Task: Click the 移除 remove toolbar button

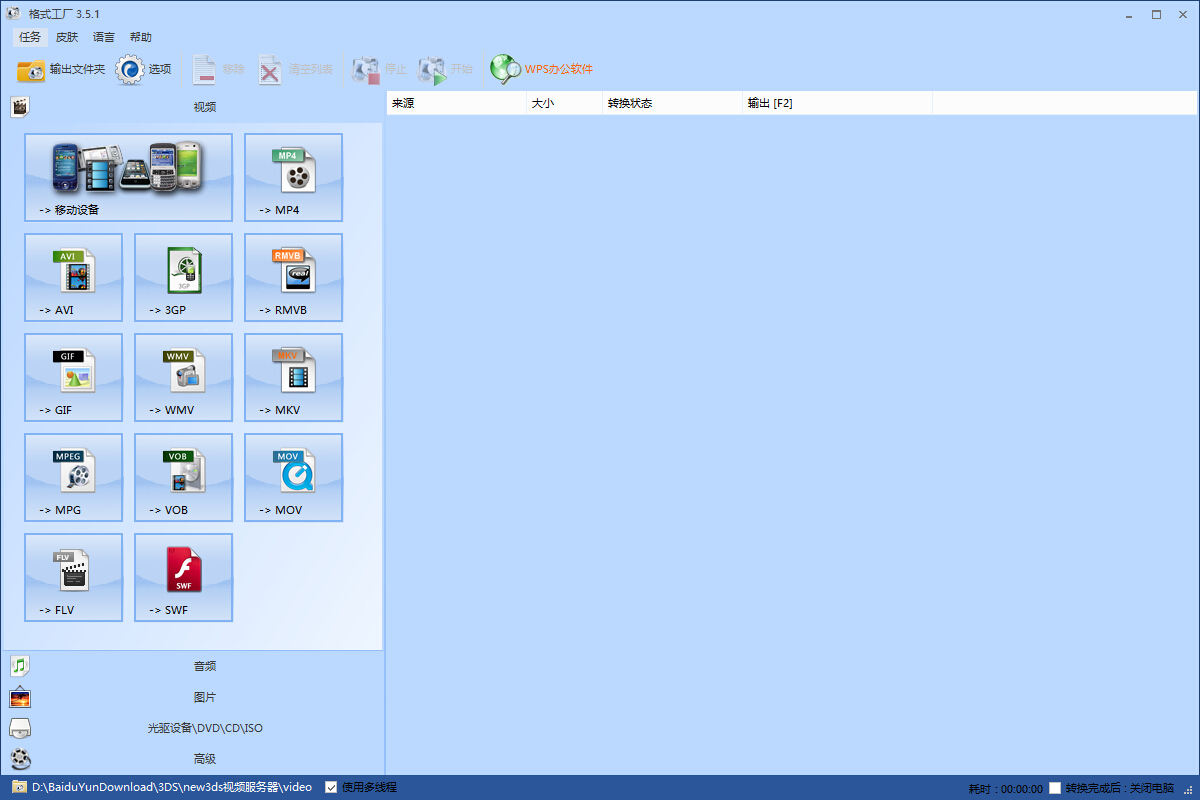Action: point(218,69)
